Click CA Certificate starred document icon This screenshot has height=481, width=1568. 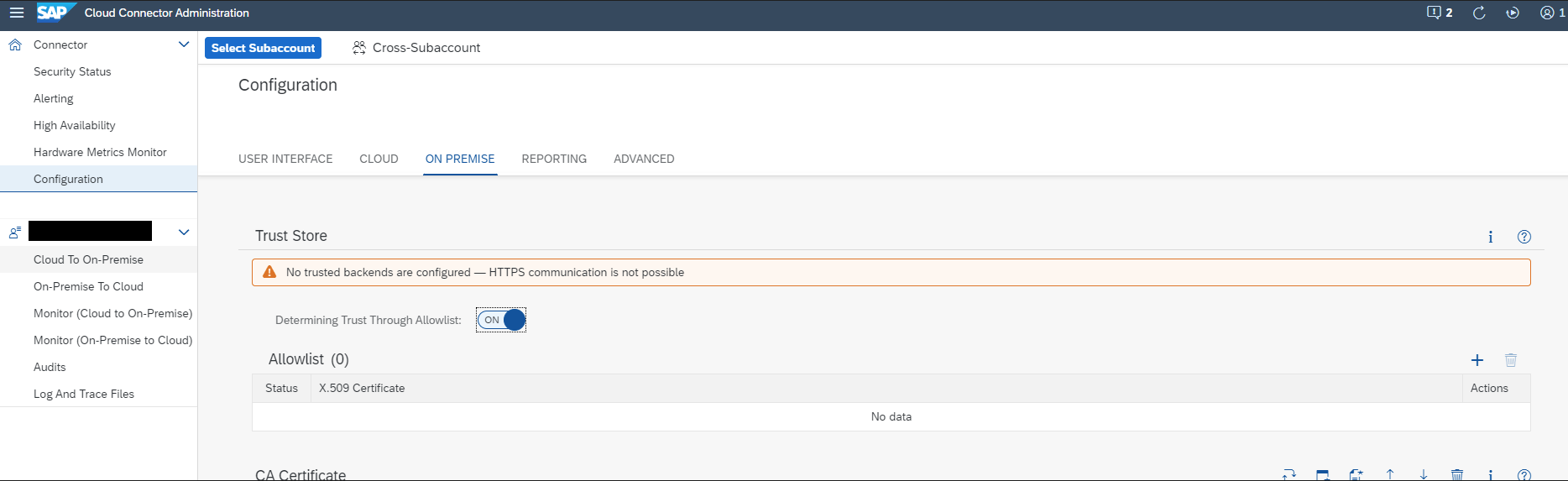click(x=1356, y=475)
